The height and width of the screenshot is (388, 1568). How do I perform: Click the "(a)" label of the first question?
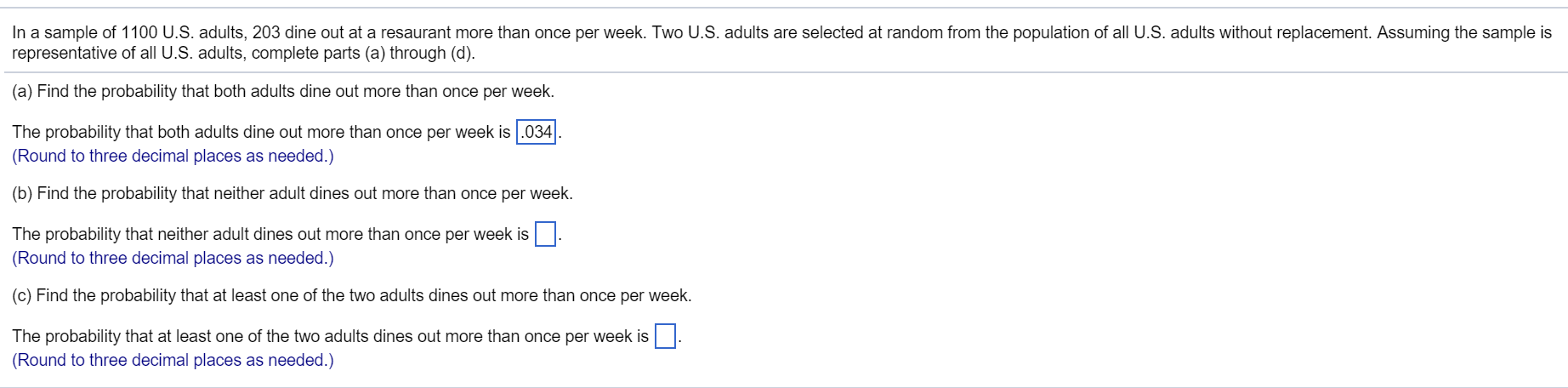tap(22, 91)
